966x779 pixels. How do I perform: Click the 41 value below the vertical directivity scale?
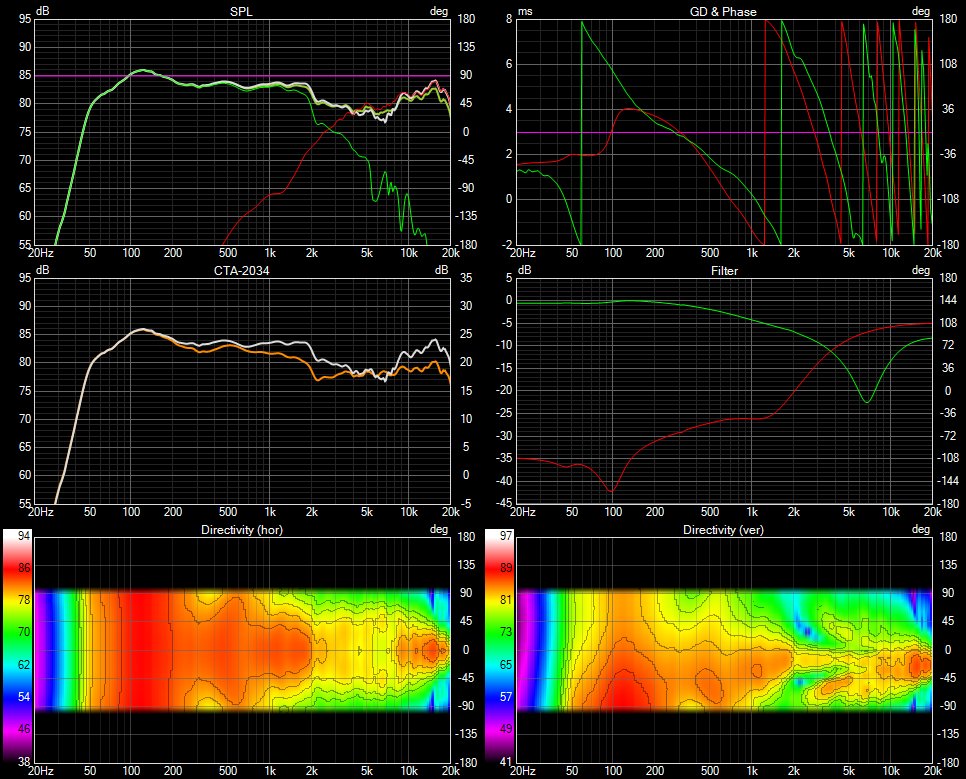[x=505, y=761]
